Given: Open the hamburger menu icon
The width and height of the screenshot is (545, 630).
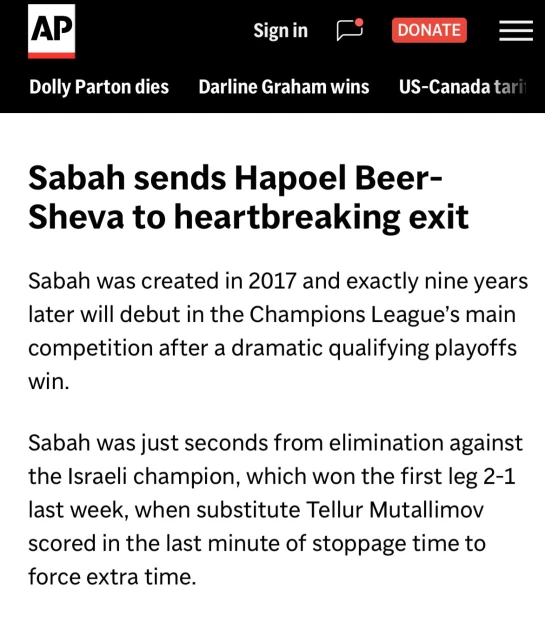Looking at the screenshot, I should click(516, 31).
